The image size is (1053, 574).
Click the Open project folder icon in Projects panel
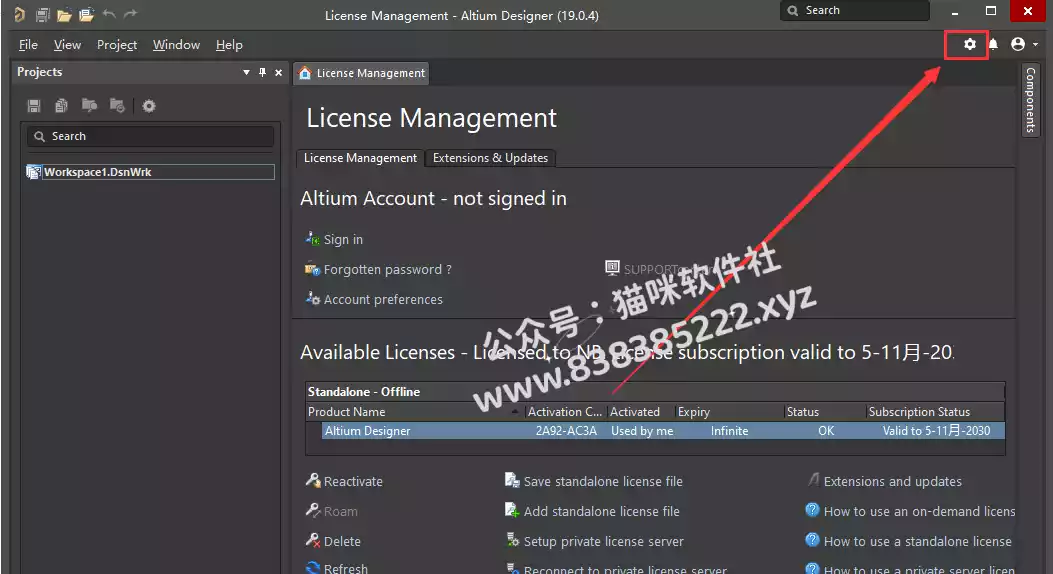89,105
